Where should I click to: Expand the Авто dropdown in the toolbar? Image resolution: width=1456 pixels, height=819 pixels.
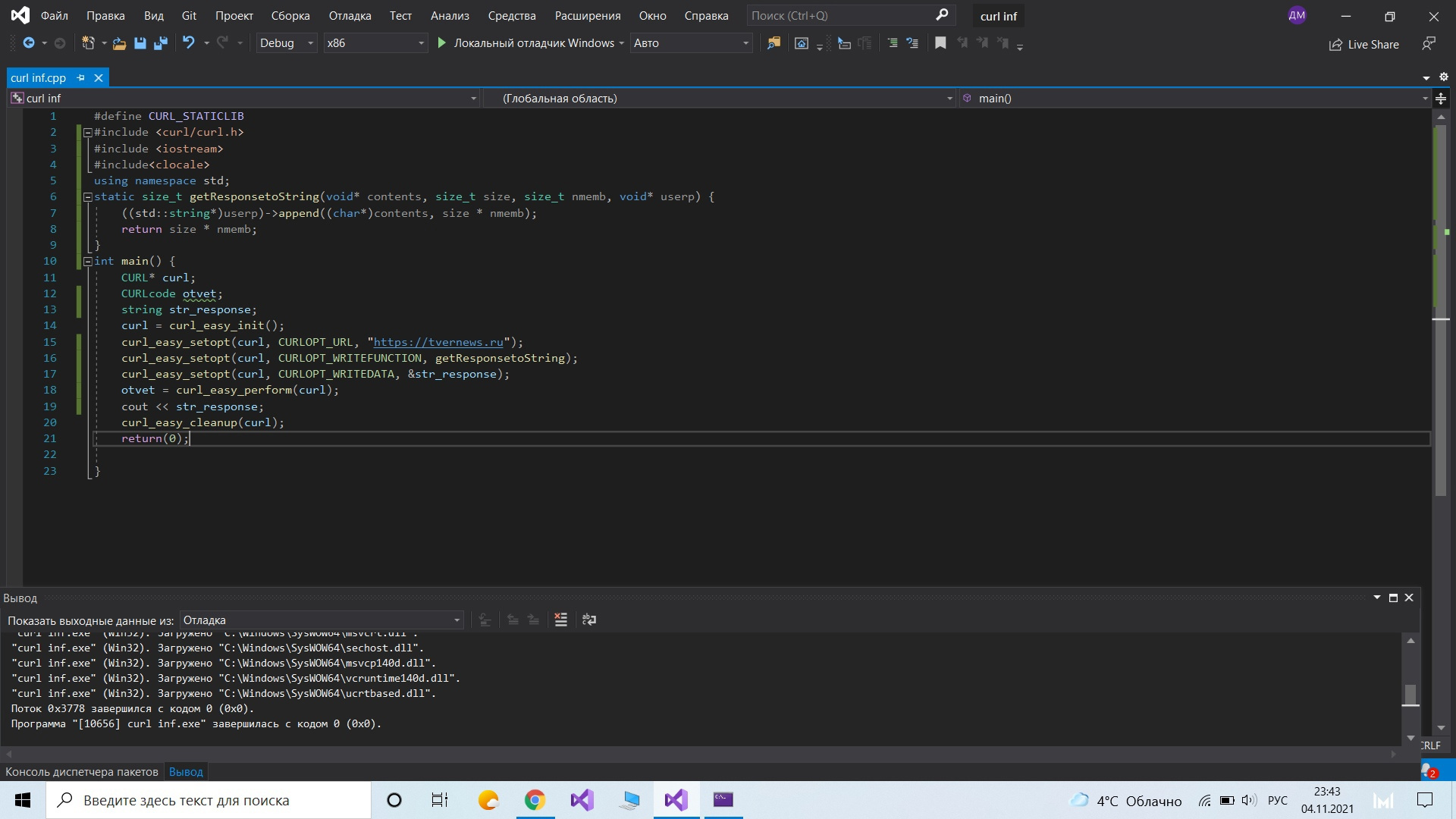[x=691, y=43]
